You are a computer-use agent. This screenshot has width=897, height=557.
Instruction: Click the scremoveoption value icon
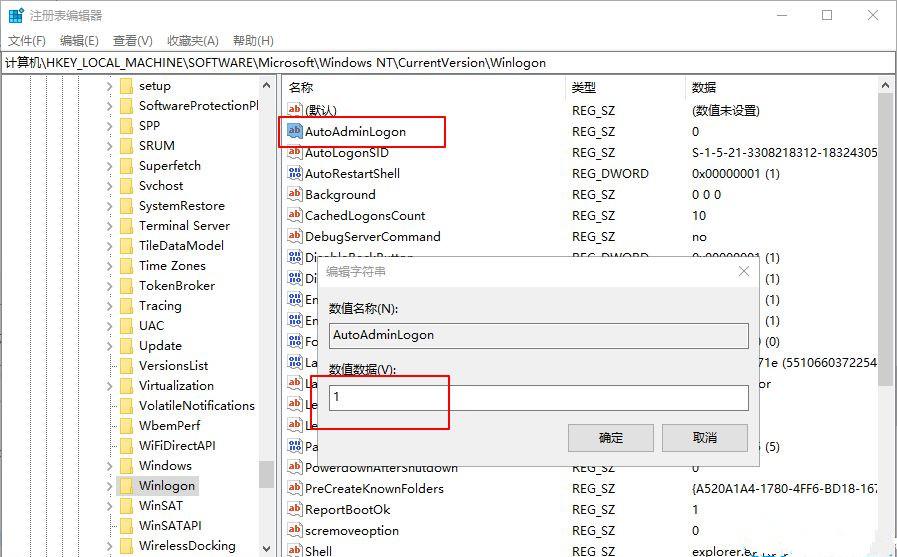294,530
